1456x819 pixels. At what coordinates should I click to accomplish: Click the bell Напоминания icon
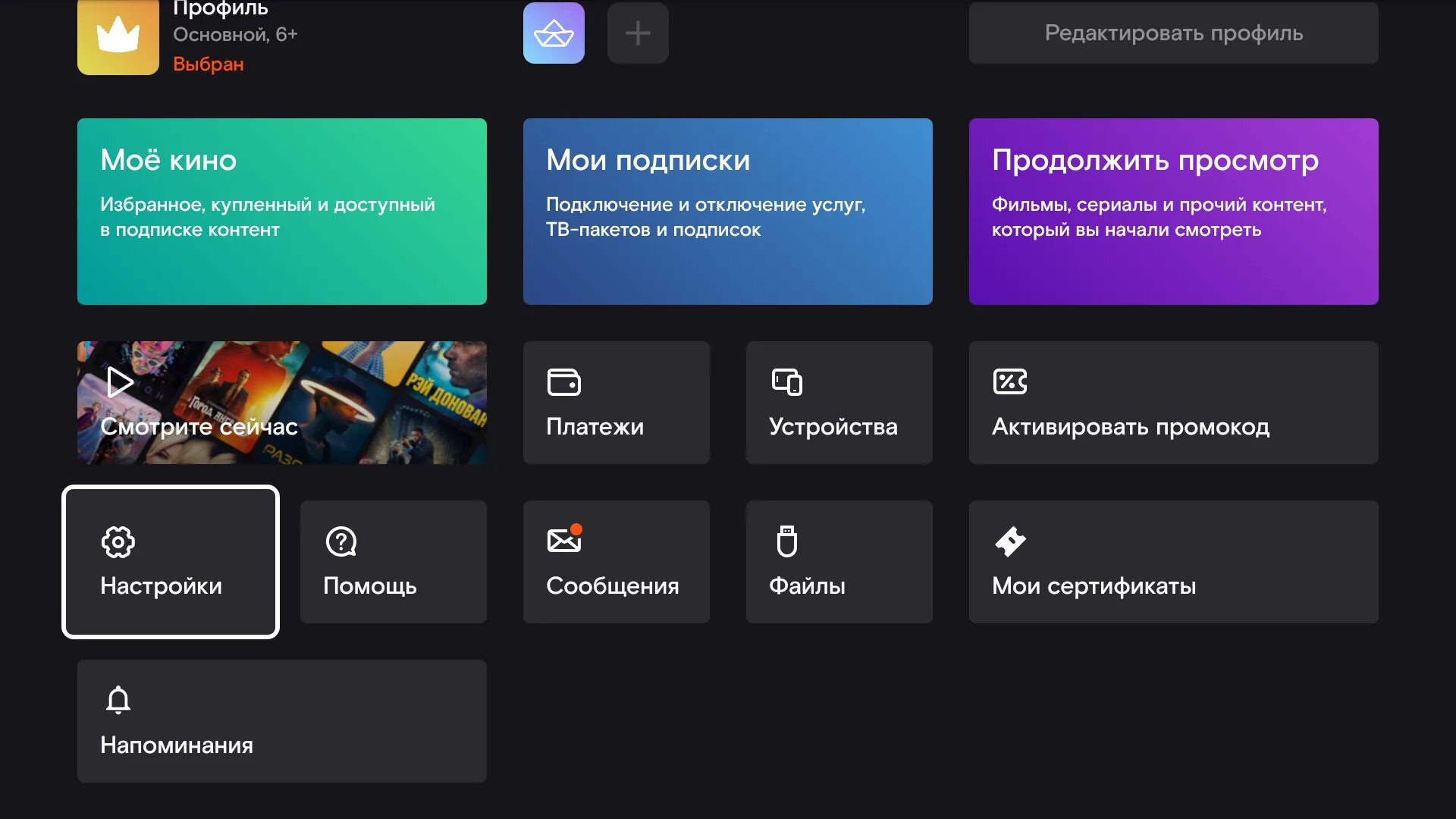coord(118,700)
